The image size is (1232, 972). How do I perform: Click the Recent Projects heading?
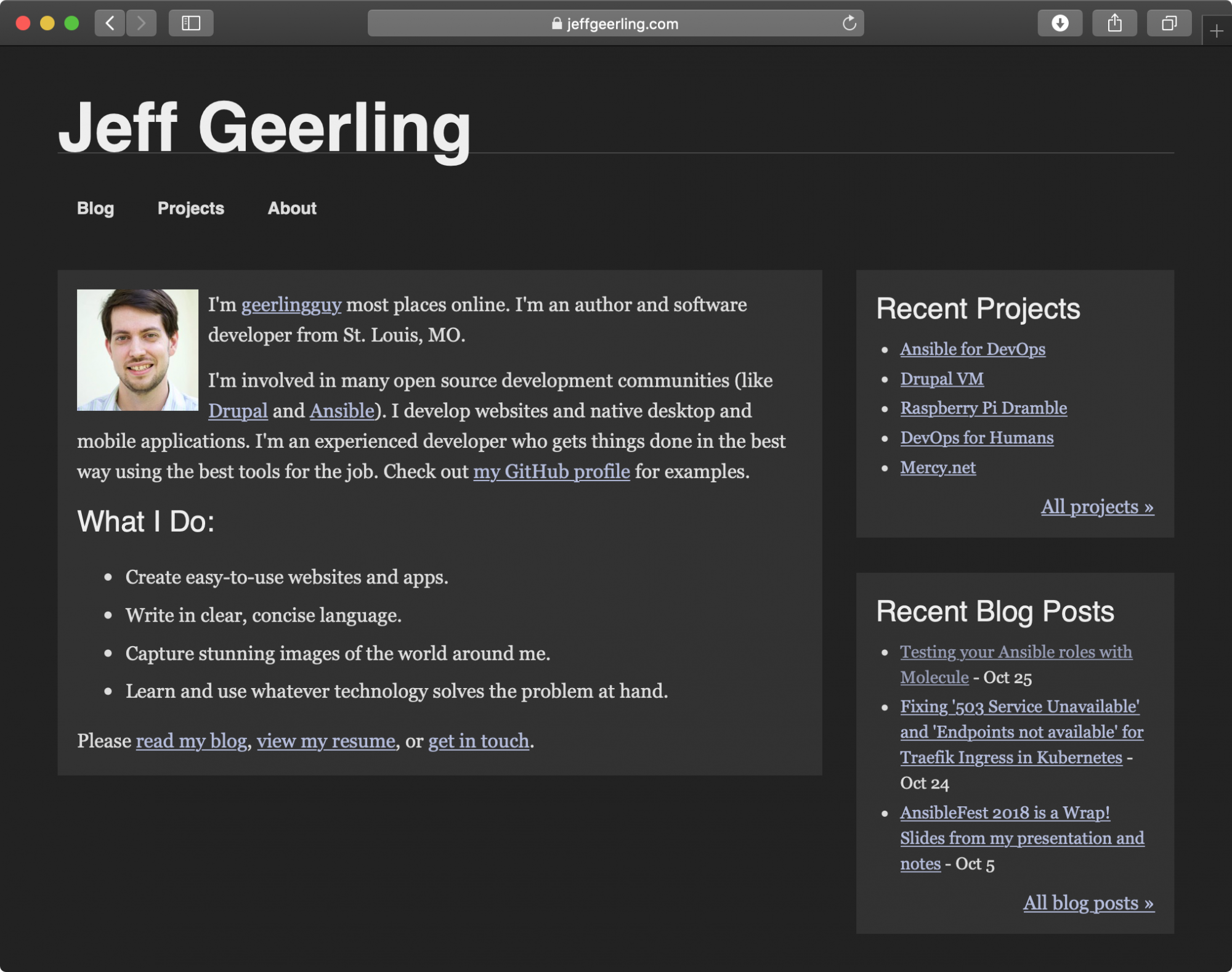(978, 309)
